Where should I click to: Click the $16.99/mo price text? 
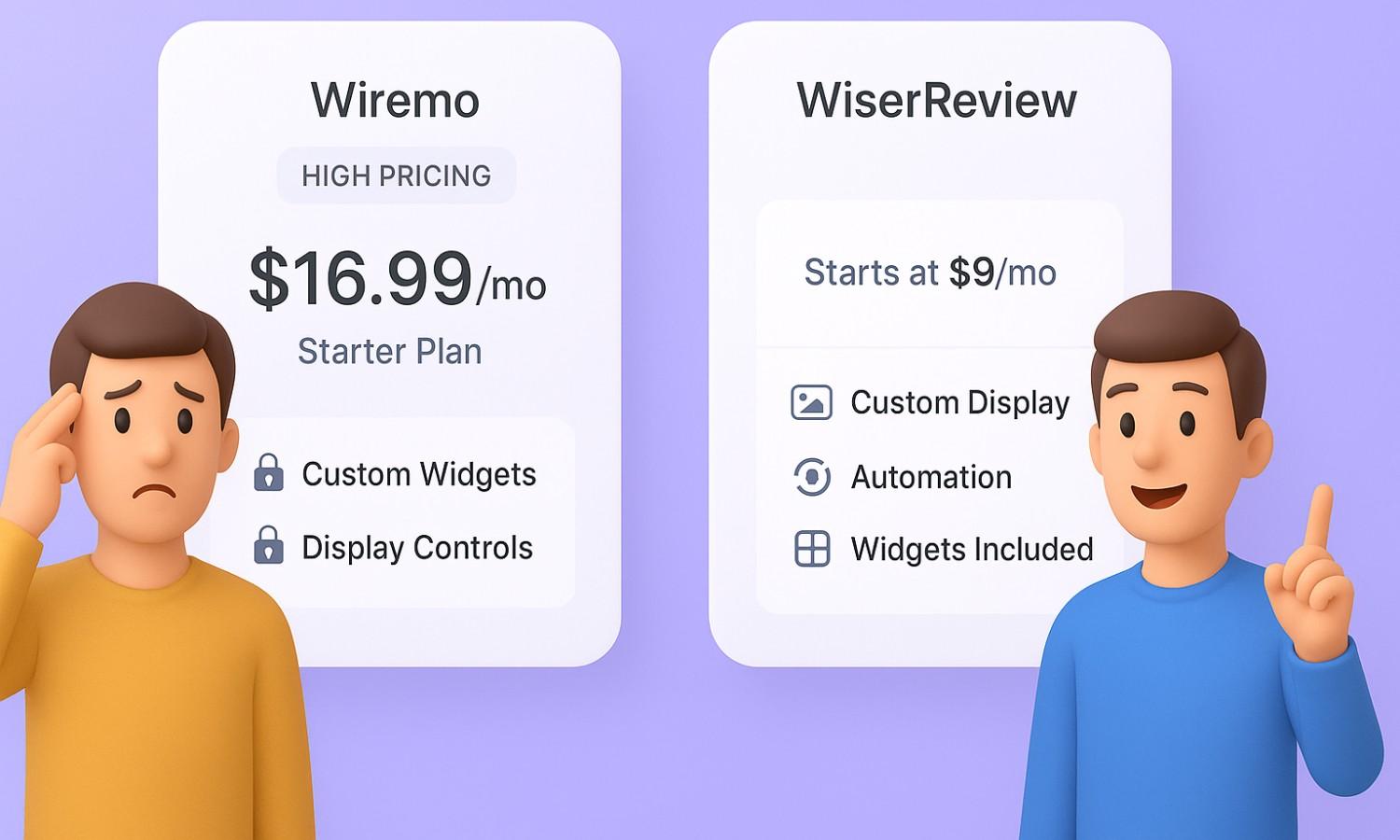pyautogui.click(x=398, y=279)
